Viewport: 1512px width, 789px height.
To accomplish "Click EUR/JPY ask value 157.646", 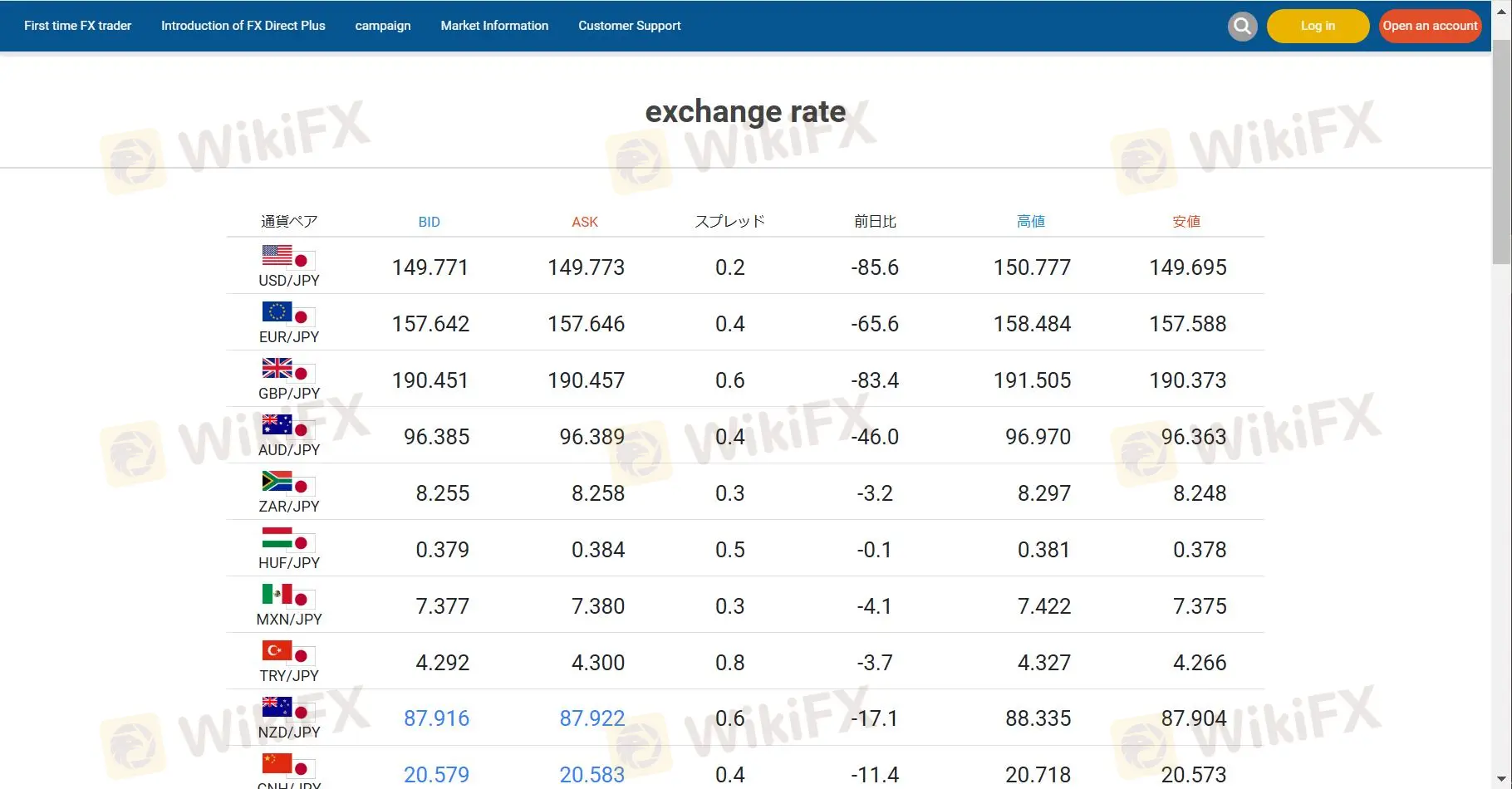I will coord(586,324).
